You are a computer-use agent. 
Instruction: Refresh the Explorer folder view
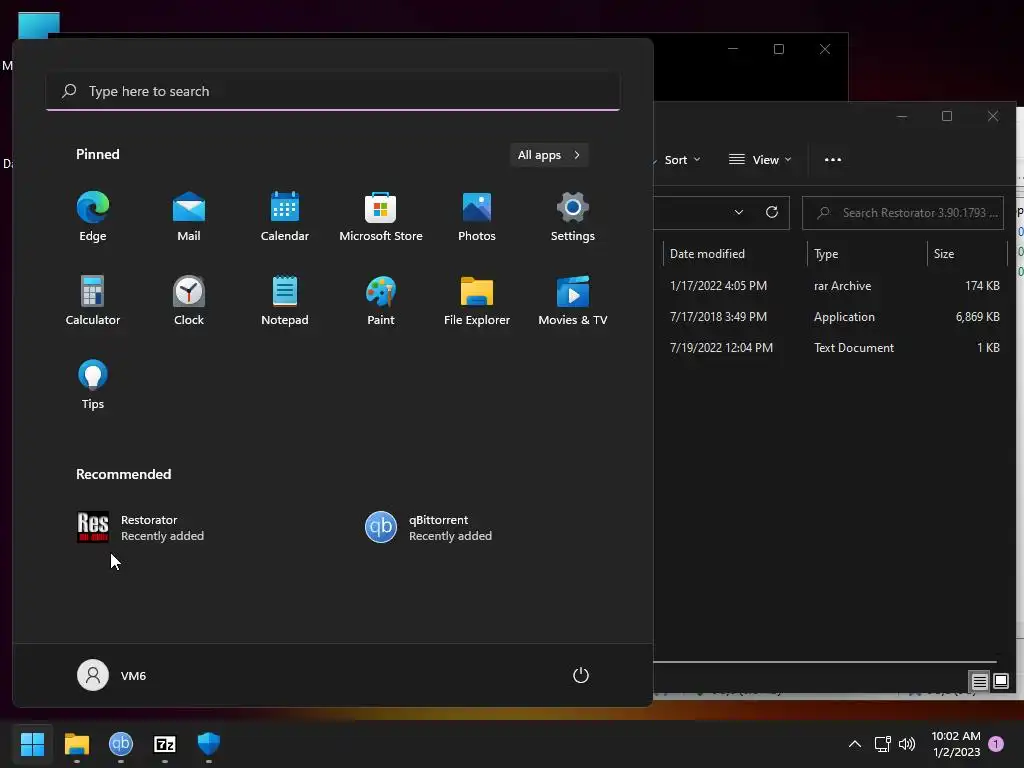772,212
